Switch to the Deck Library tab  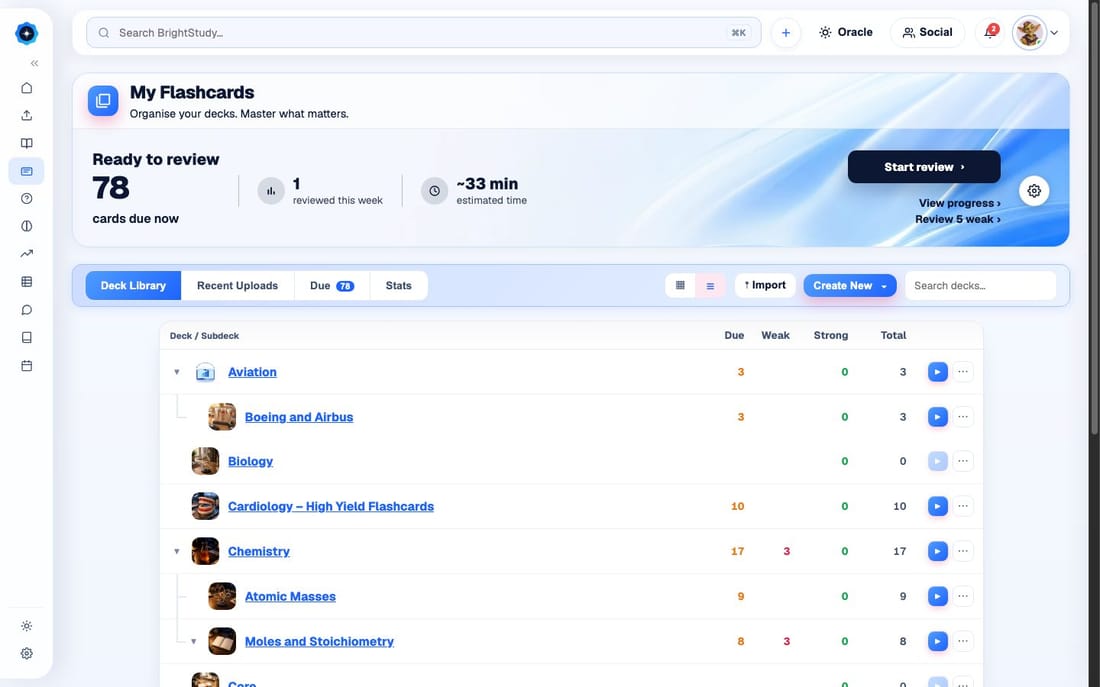pos(133,286)
